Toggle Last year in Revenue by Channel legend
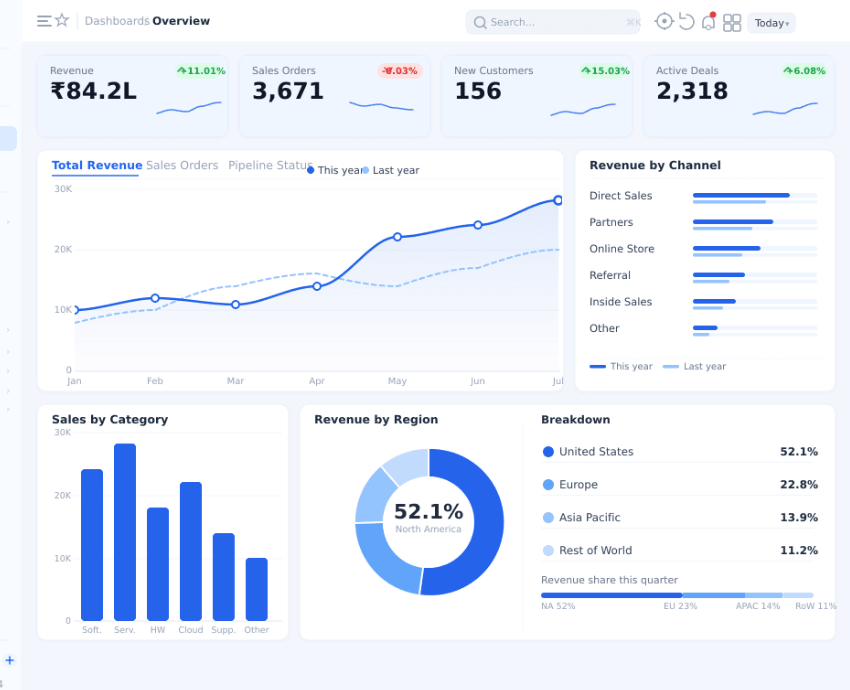This screenshot has width=850, height=690. point(694,366)
